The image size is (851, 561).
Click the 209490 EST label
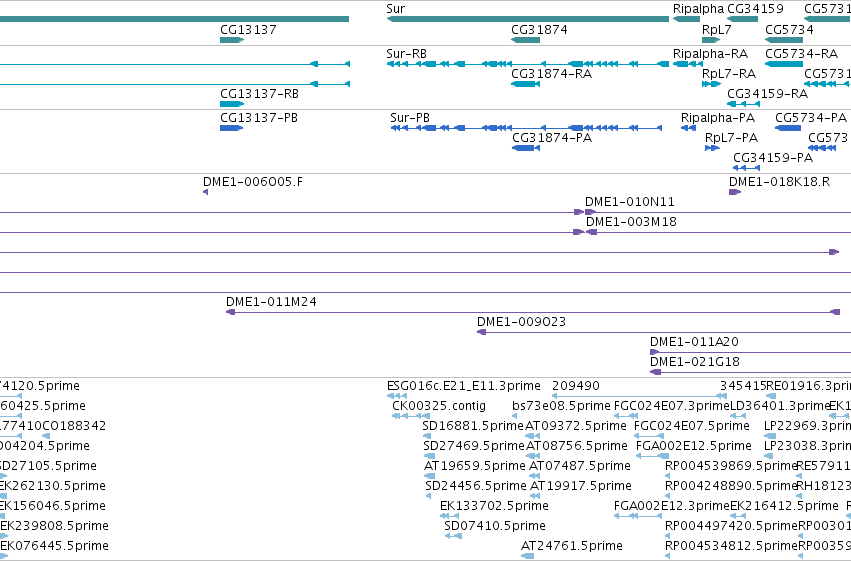pyautogui.click(x=576, y=386)
